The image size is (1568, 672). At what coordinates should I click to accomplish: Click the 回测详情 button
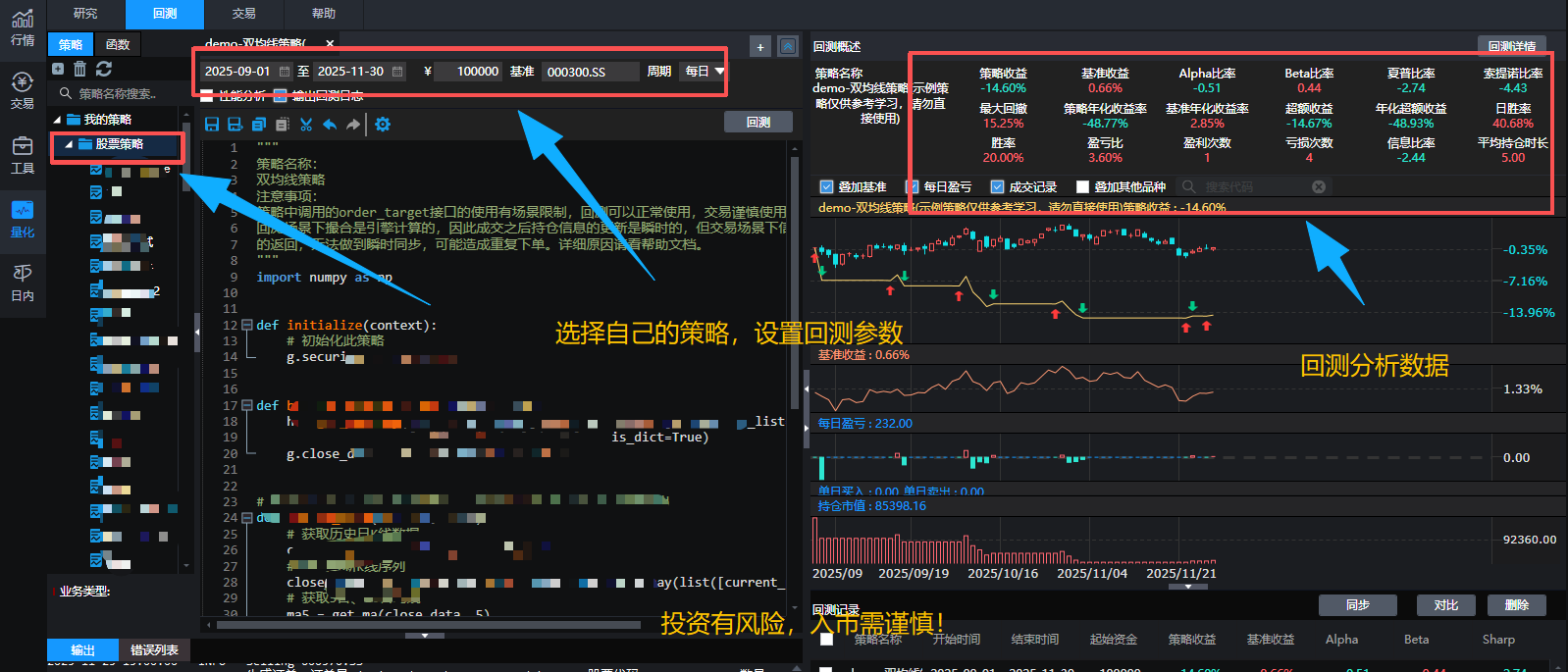[1511, 46]
